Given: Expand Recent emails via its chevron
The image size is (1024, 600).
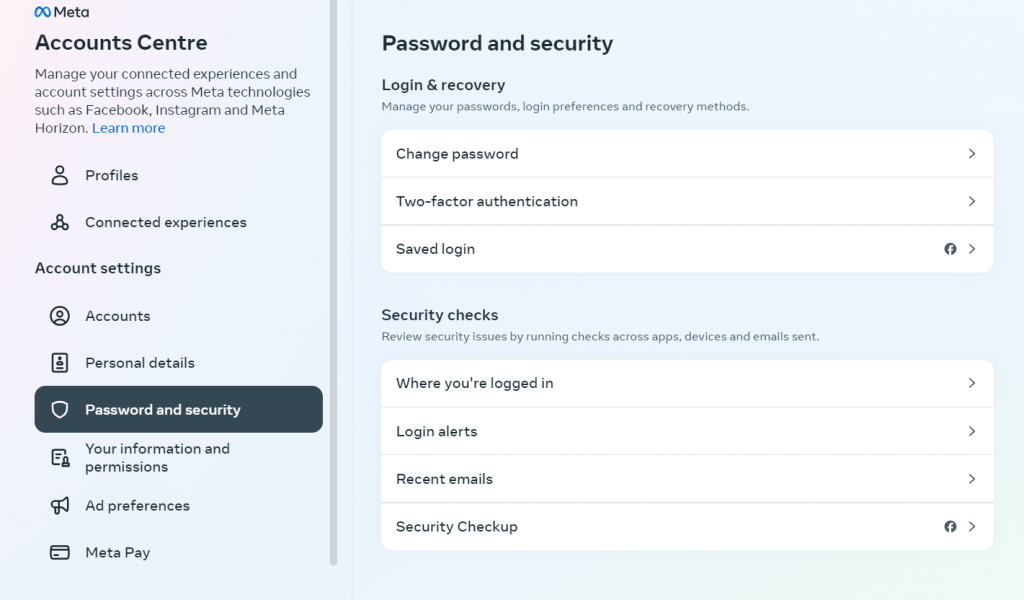Looking at the screenshot, I should click(x=971, y=479).
